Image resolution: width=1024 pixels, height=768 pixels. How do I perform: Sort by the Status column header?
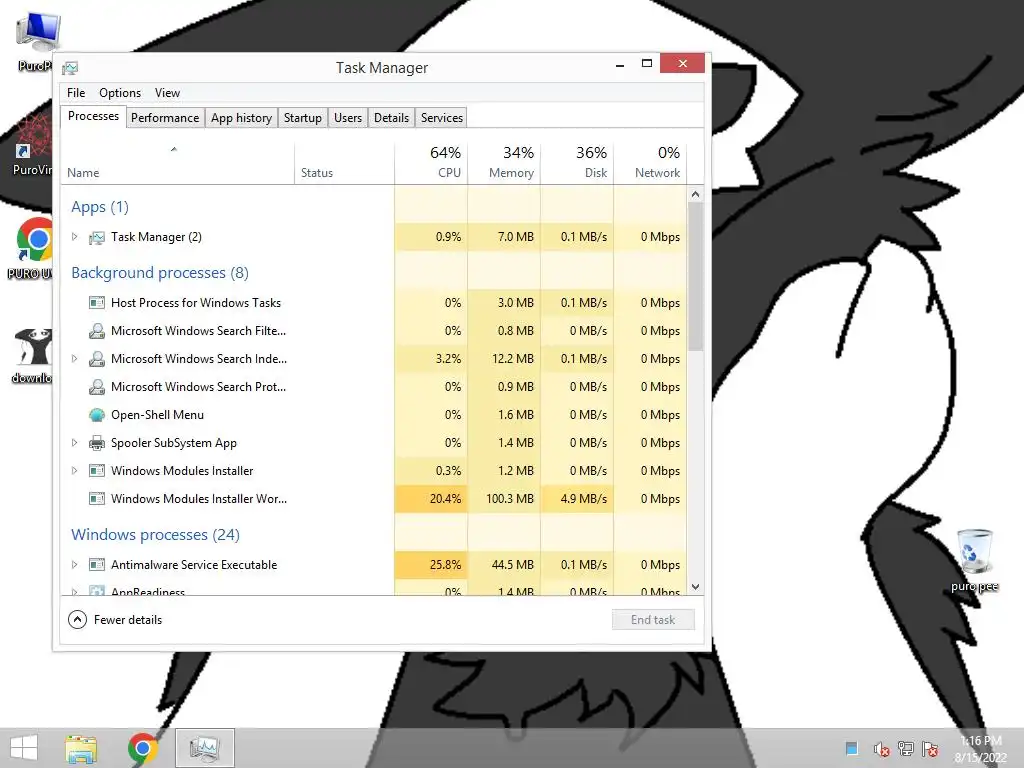pyautogui.click(x=344, y=163)
